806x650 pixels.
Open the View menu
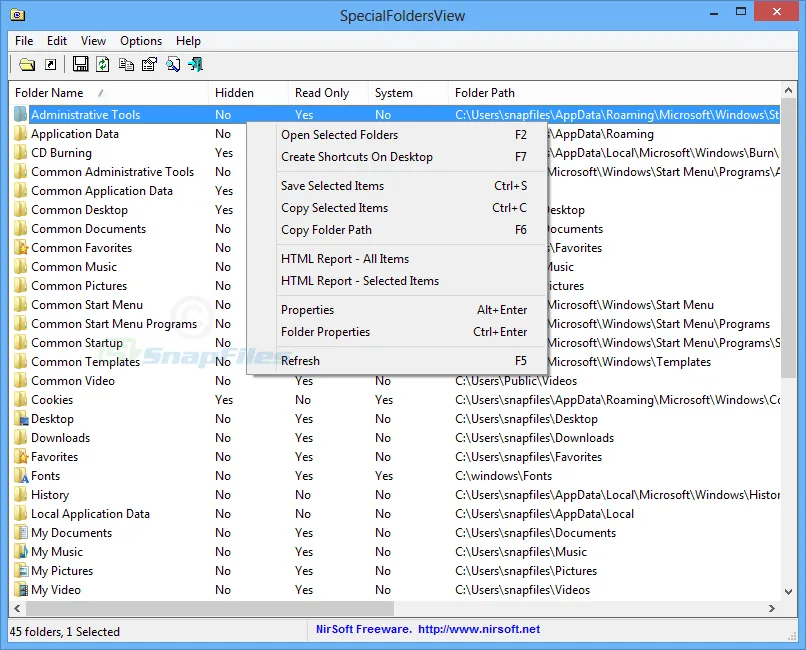[93, 41]
